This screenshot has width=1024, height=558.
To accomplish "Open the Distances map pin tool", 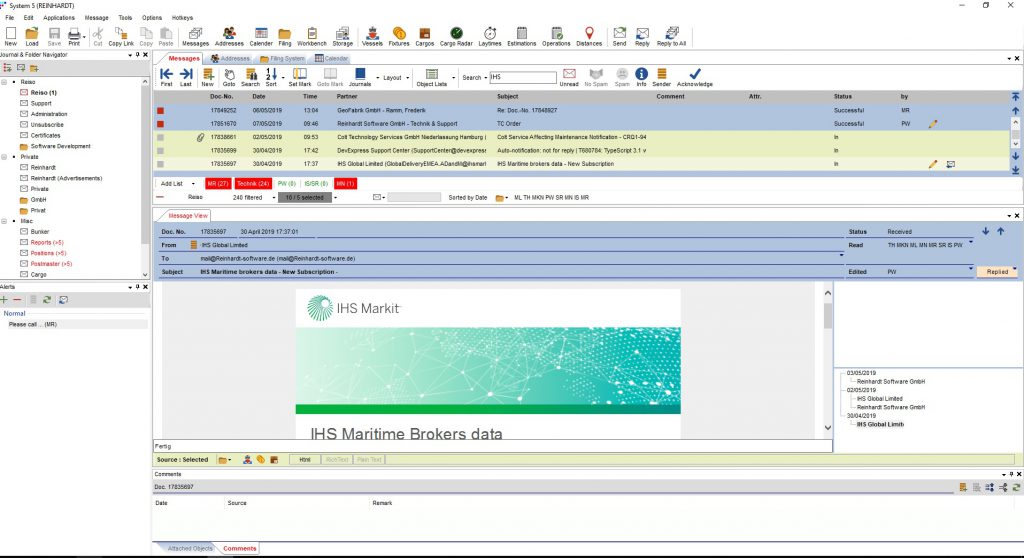I will pos(589,36).
